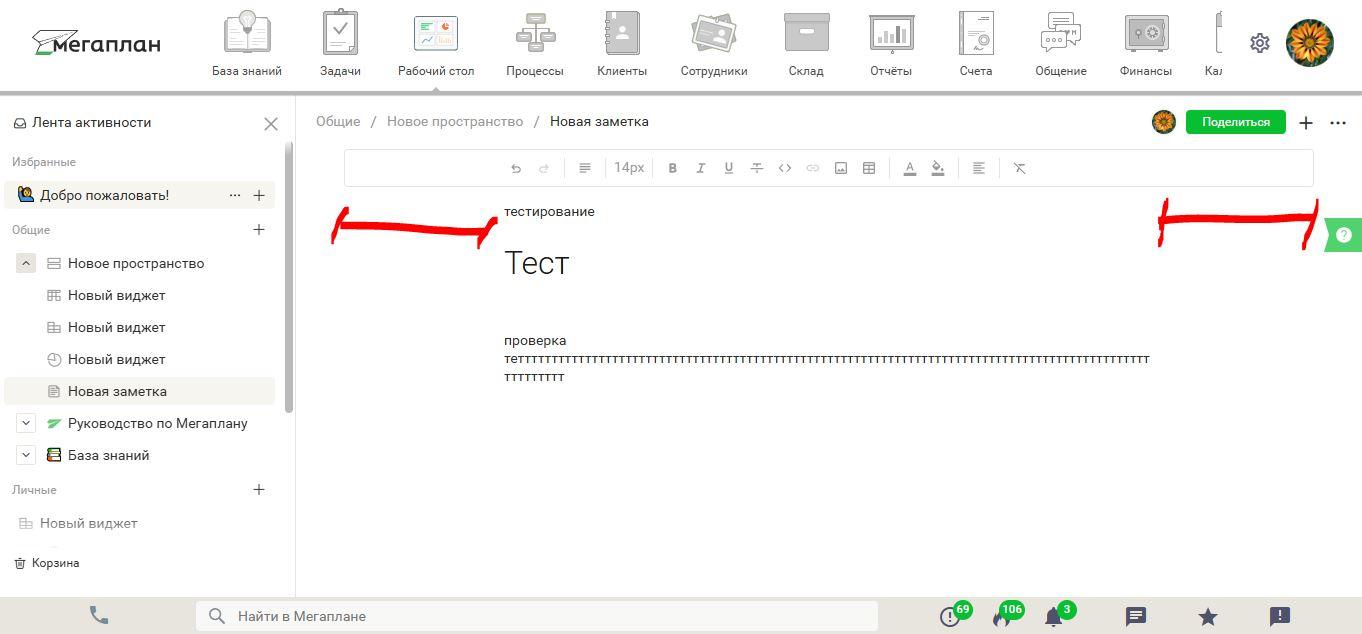Open the text alignment options
Image resolution: width=1362 pixels, height=634 pixels.
[979, 168]
